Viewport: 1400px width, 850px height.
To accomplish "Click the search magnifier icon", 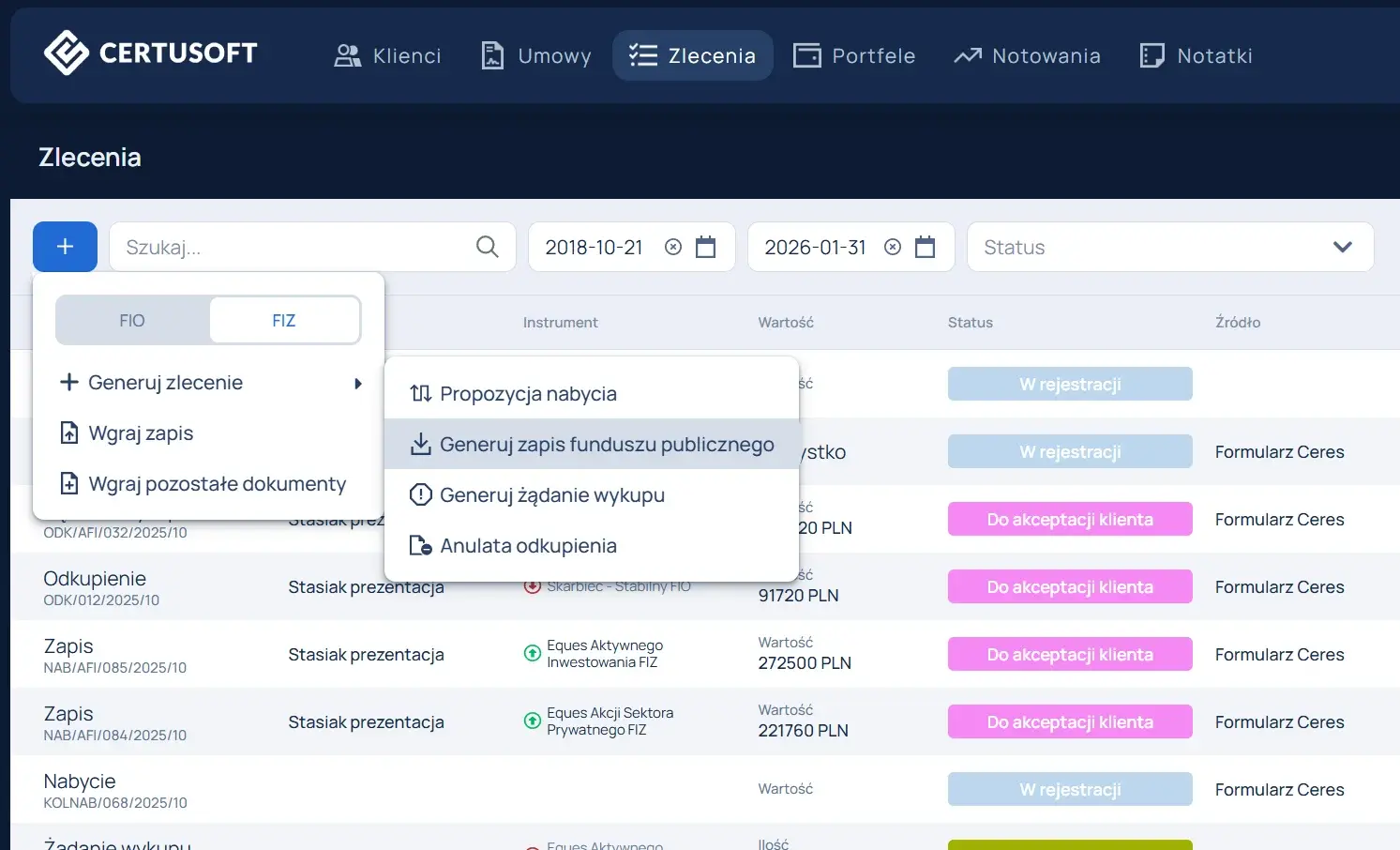I will 487,247.
